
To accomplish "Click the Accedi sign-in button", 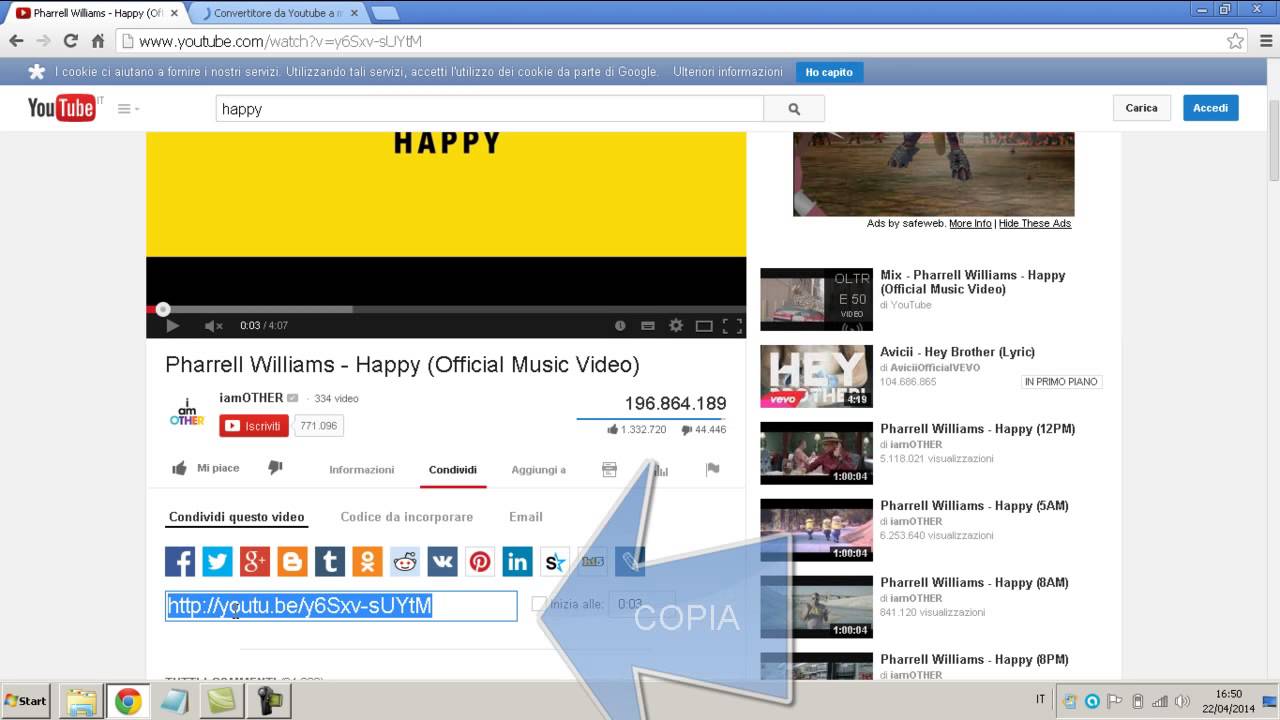I will coord(1210,108).
